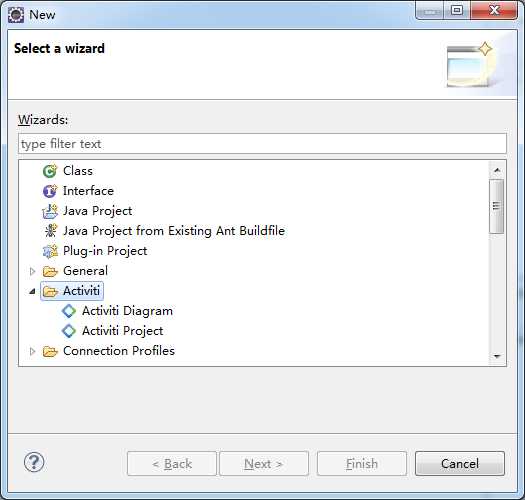This screenshot has height=500, width=525.
Task: Click the Interface wizard icon
Action: pos(50,191)
